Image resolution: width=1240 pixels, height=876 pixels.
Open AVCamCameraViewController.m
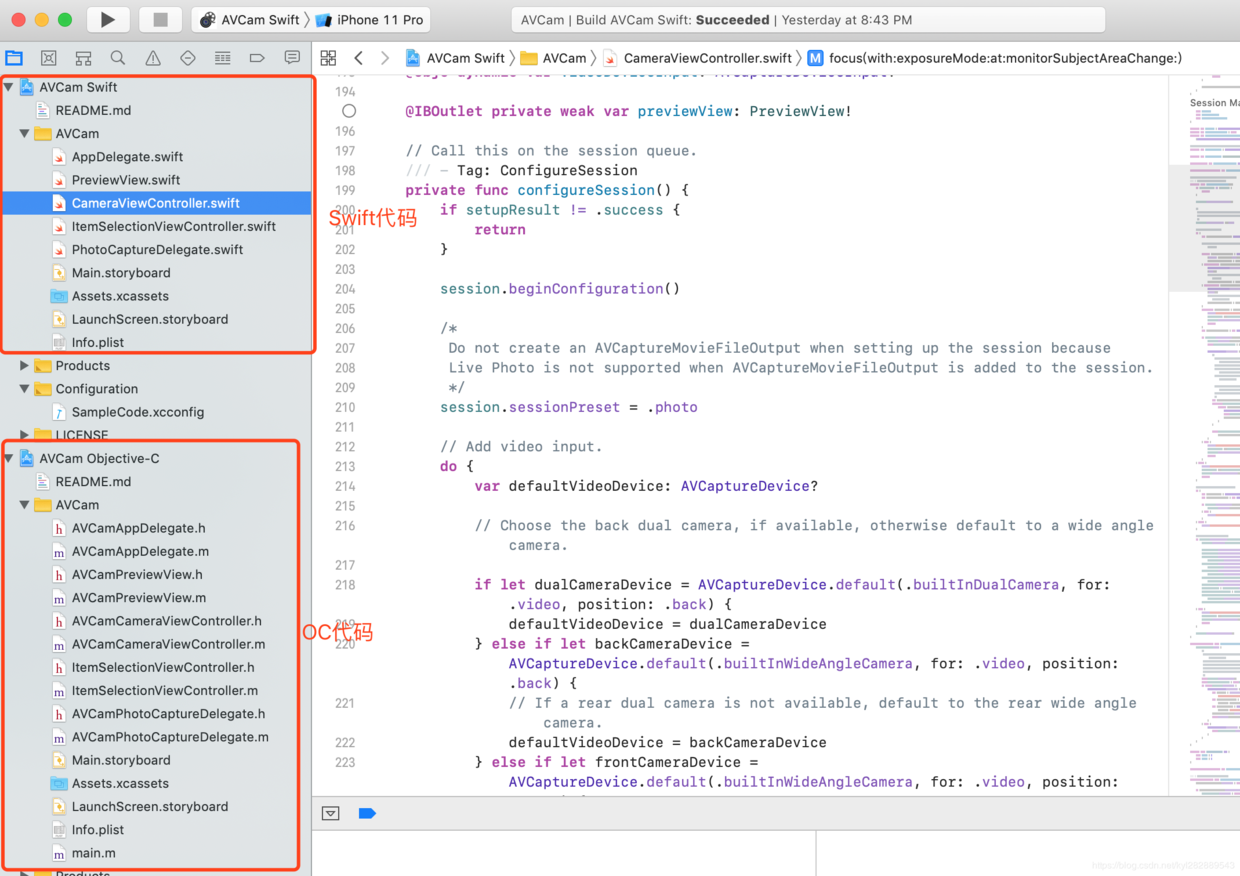coord(168,644)
